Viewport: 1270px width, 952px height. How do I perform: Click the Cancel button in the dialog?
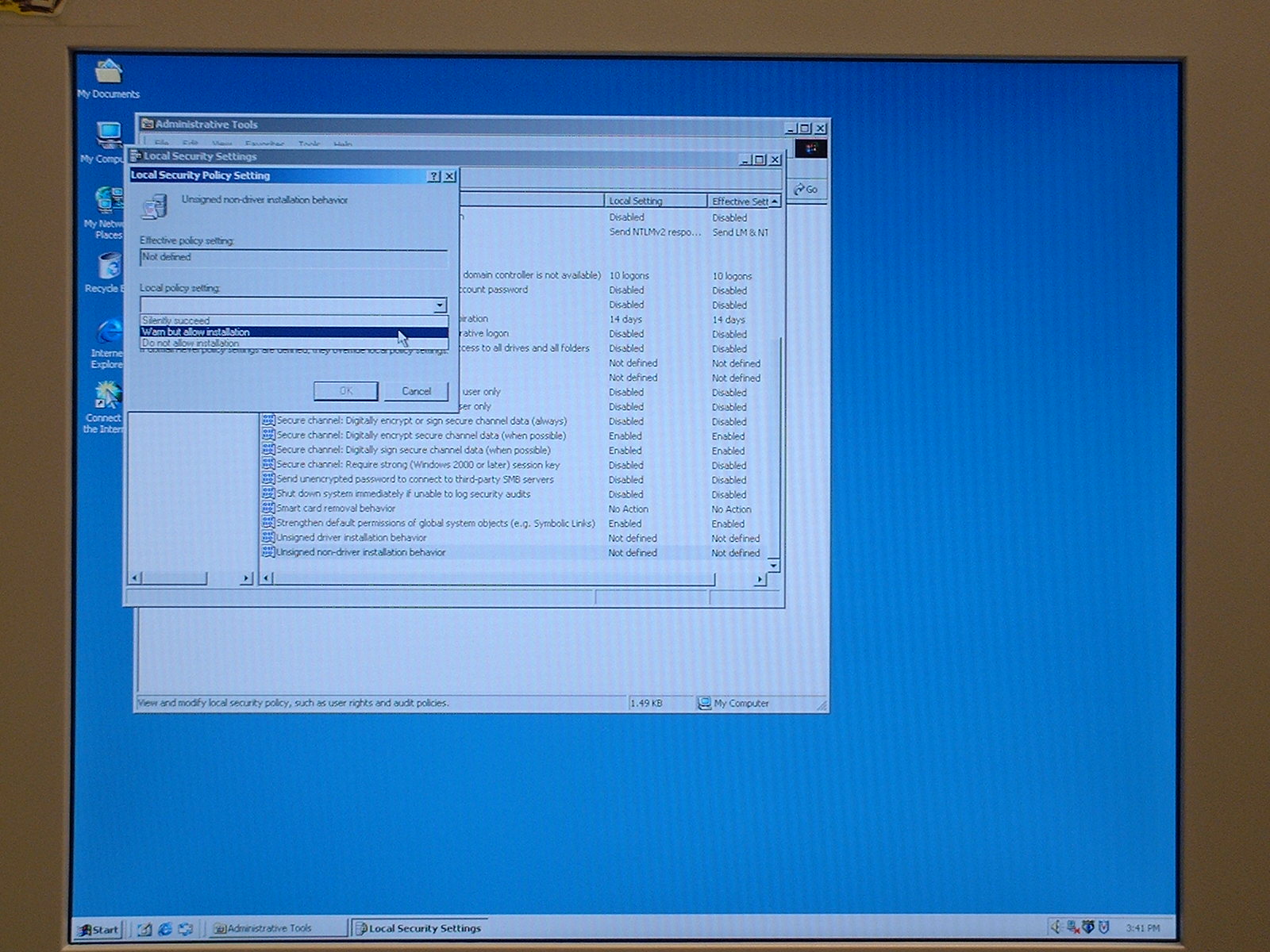click(x=416, y=391)
